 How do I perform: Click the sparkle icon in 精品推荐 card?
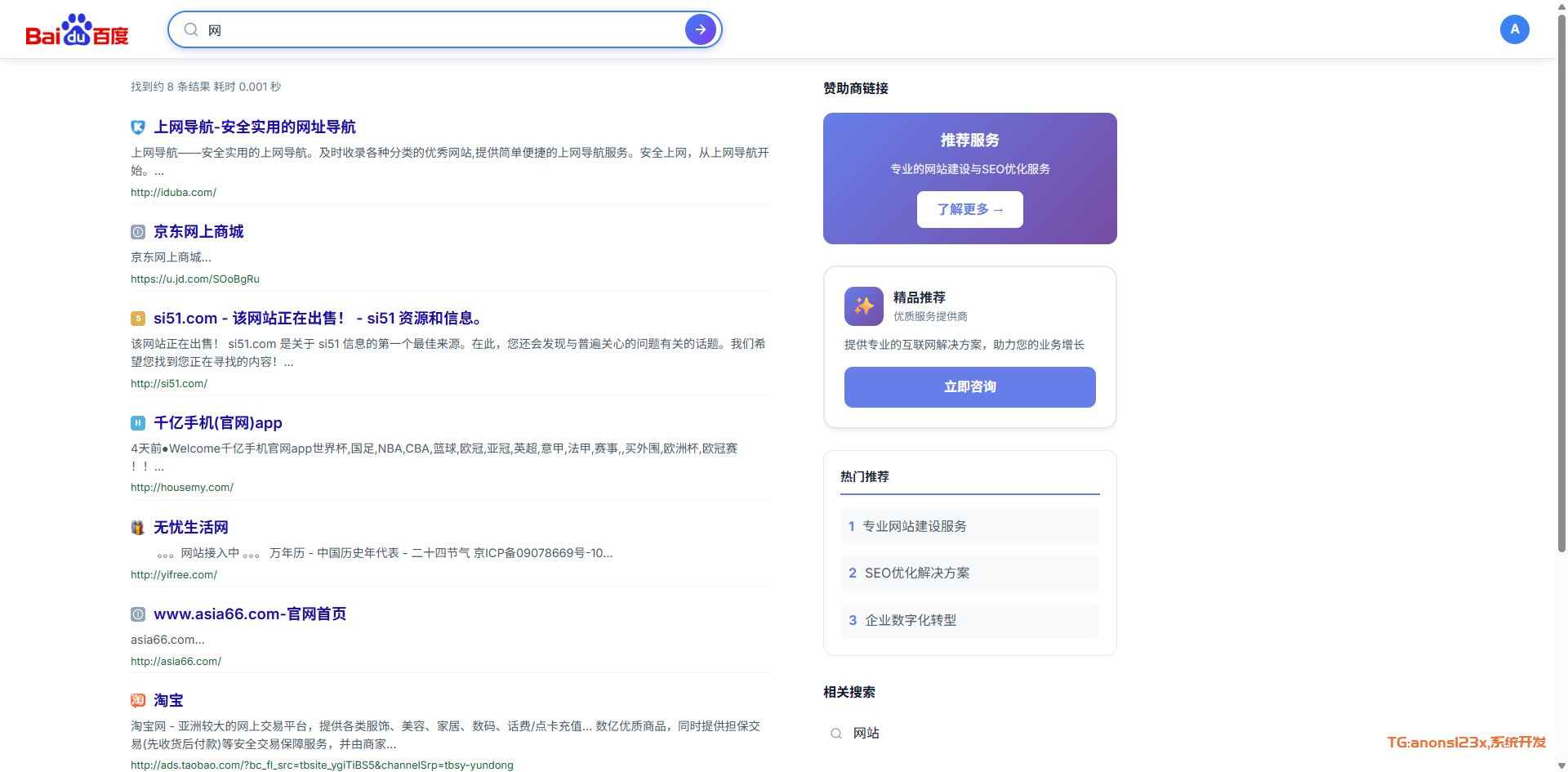[863, 306]
